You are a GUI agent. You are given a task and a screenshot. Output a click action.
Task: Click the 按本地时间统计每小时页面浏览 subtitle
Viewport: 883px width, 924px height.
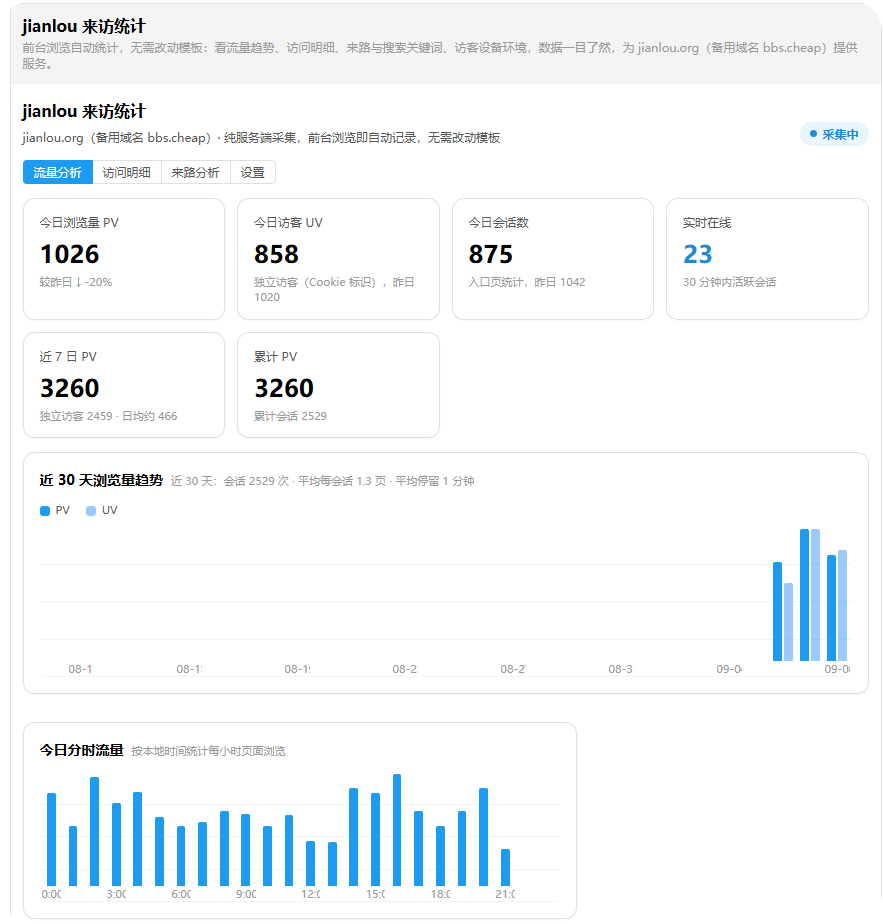208,751
